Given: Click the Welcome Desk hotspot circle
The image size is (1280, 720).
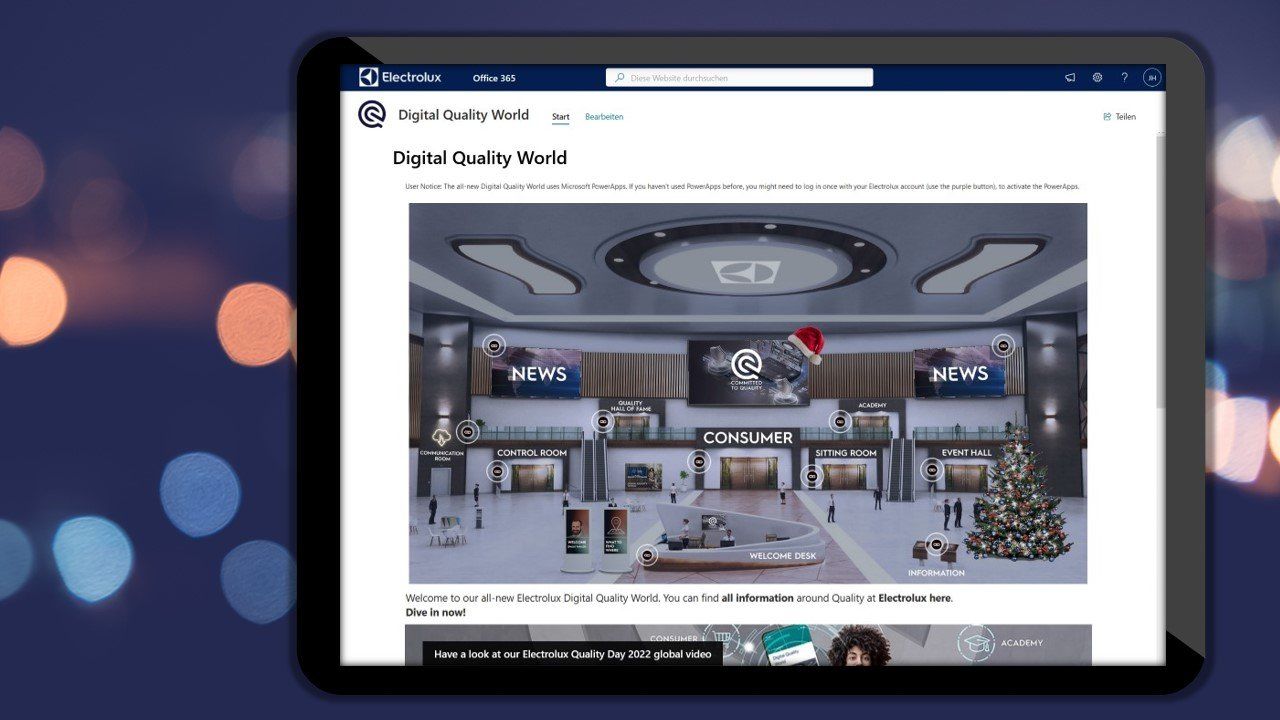Looking at the screenshot, I should pyautogui.click(x=647, y=555).
